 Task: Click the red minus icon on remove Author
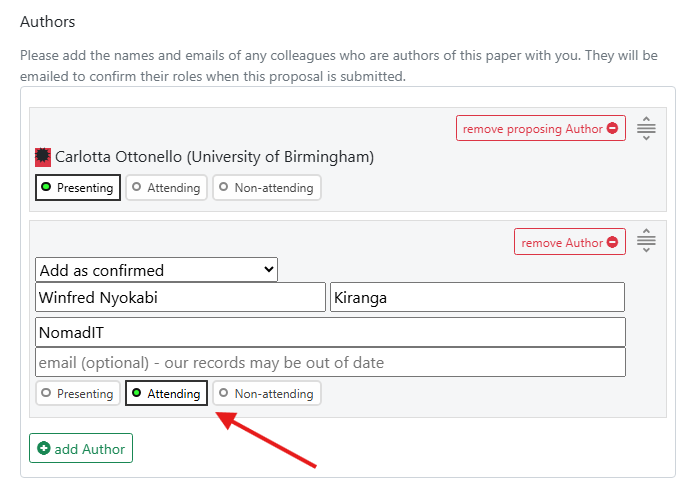[x=612, y=243]
